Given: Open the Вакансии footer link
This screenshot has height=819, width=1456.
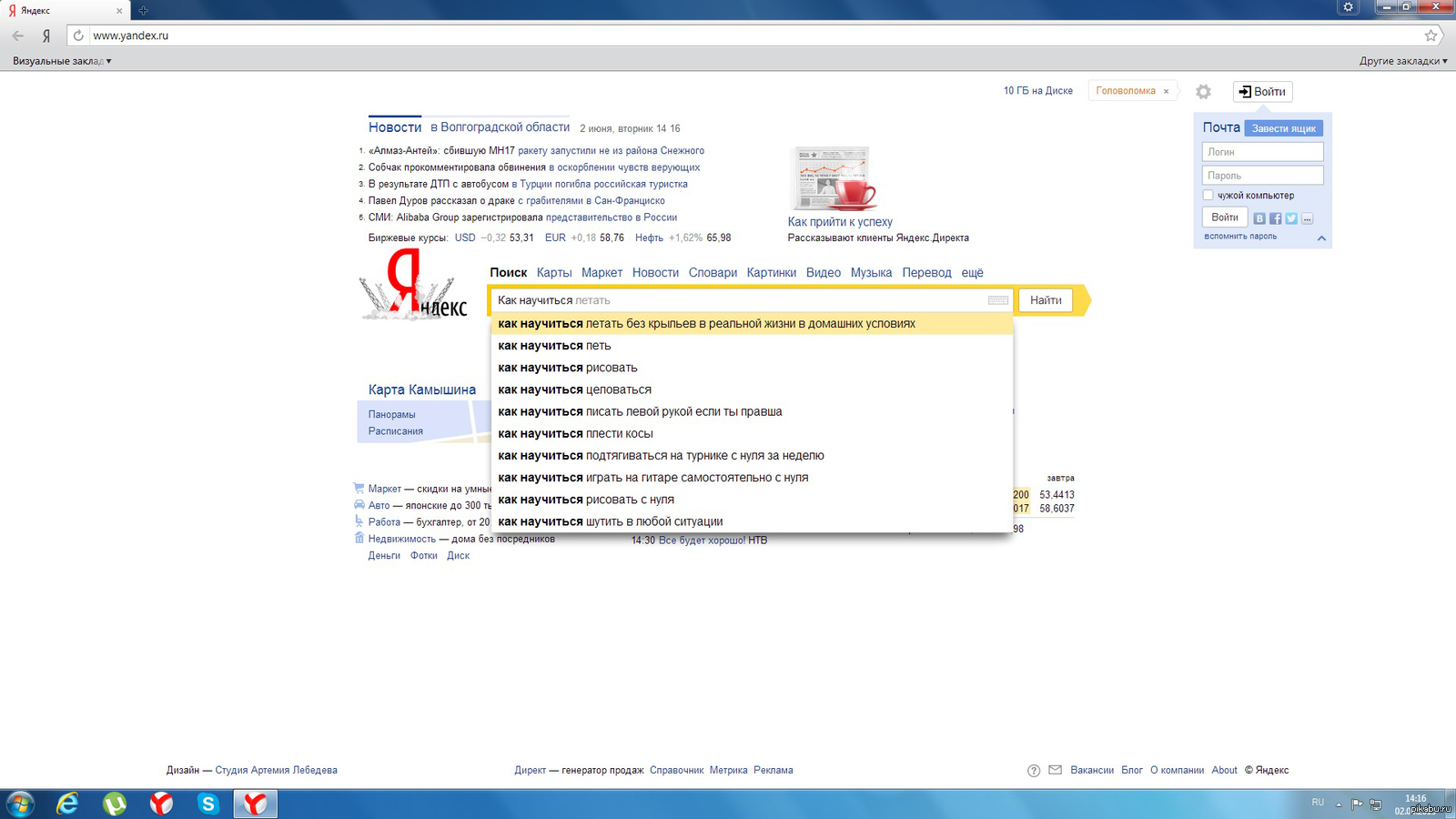Looking at the screenshot, I should 1091,770.
